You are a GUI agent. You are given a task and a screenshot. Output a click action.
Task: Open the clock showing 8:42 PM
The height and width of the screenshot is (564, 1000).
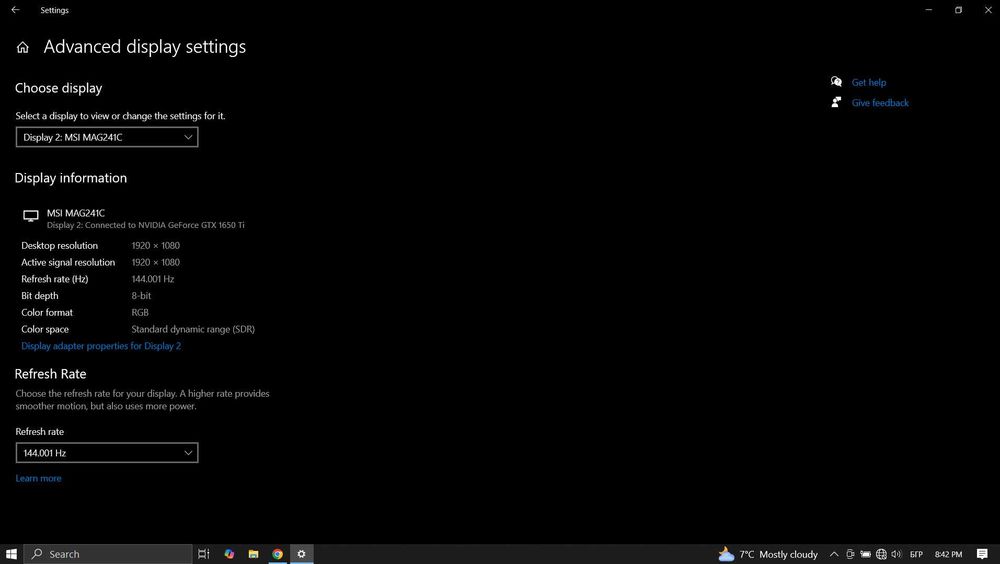coord(948,554)
